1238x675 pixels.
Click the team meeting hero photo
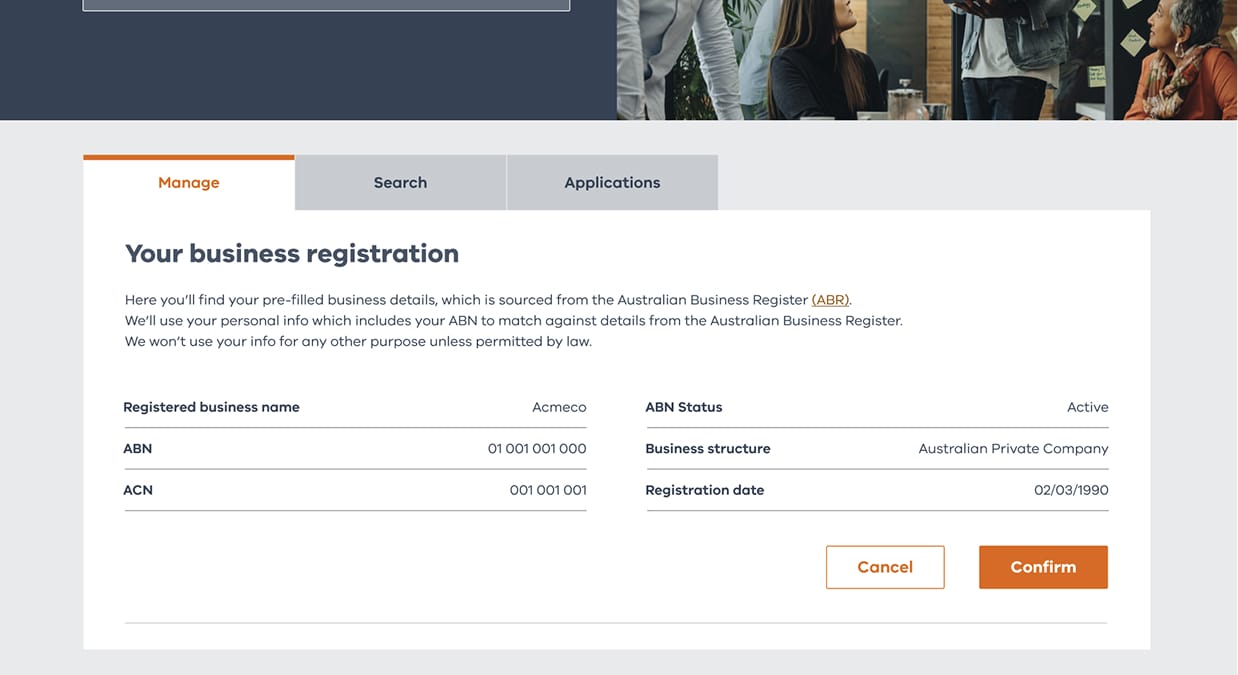click(x=926, y=60)
